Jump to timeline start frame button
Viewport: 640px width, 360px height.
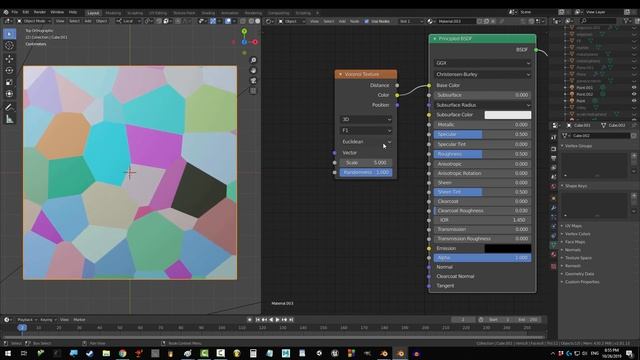tap(258, 320)
